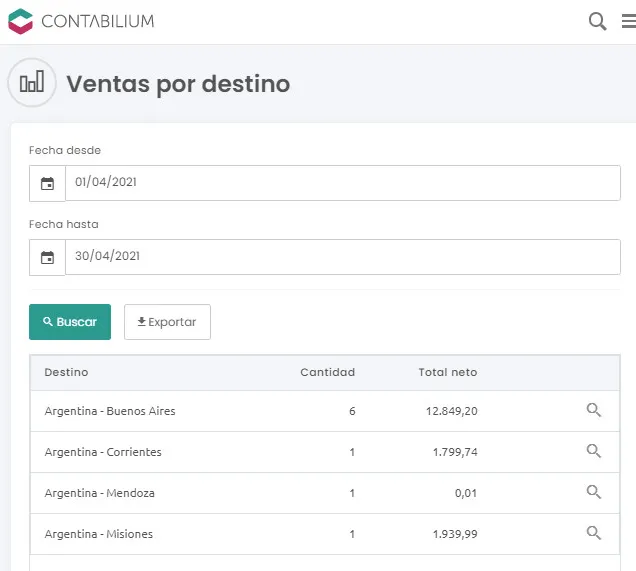Open calendar for Fecha desde
The image size is (636, 571).
pos(47,183)
